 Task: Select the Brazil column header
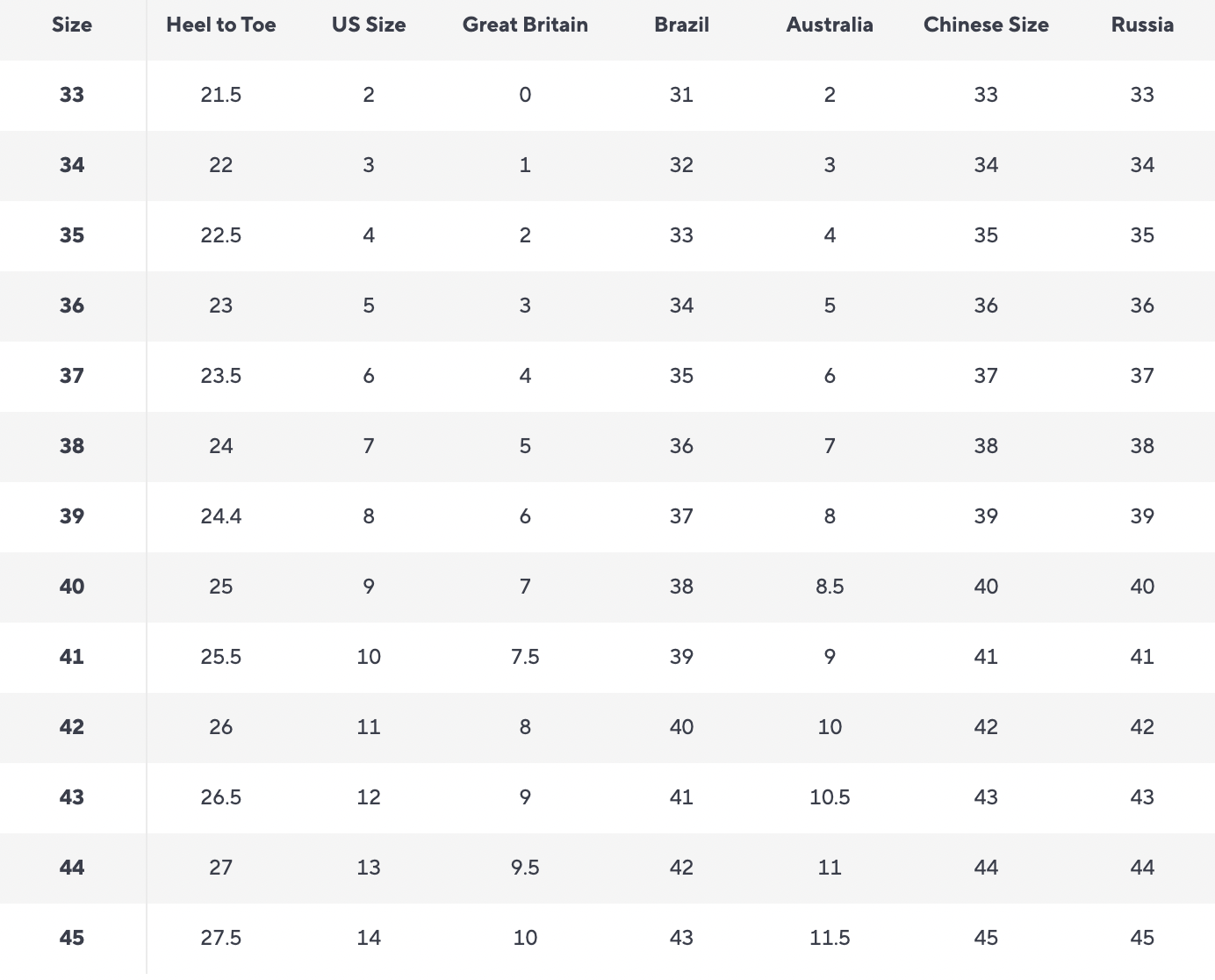tap(681, 25)
